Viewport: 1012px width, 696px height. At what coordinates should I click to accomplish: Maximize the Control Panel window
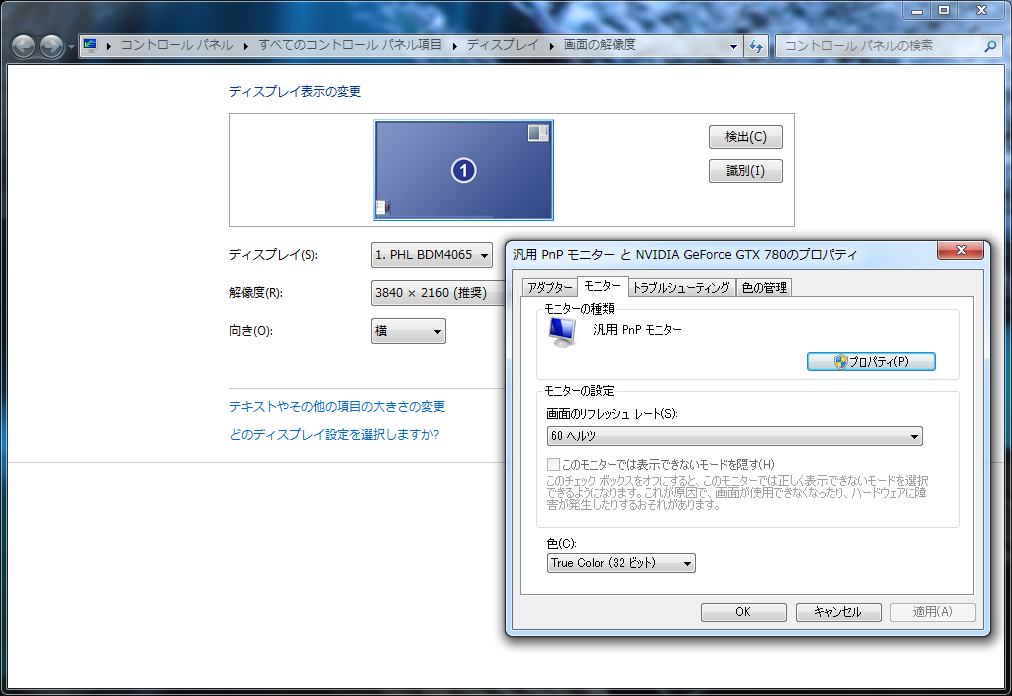pyautogui.click(x=944, y=10)
